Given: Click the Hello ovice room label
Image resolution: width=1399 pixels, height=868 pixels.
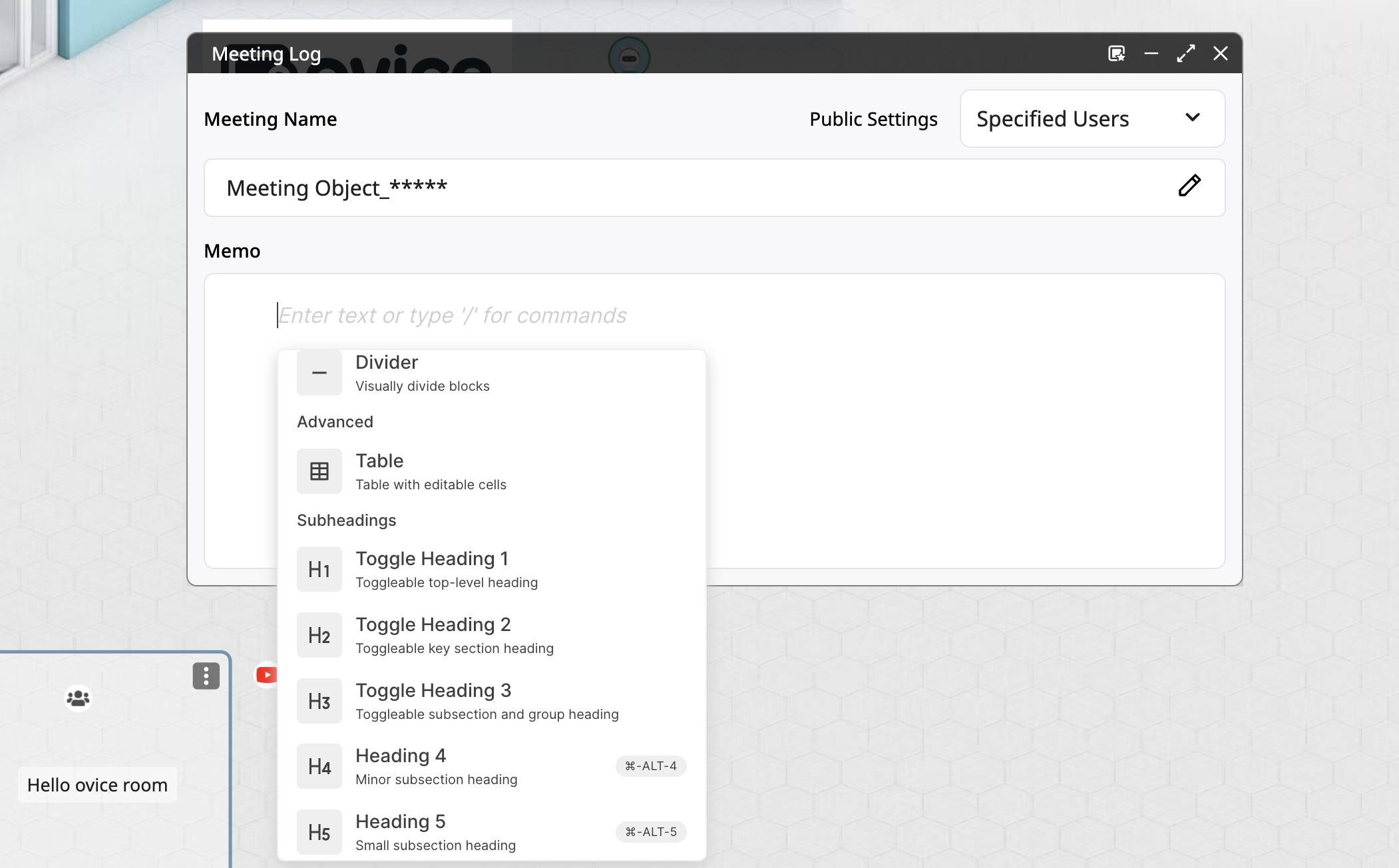Looking at the screenshot, I should pyautogui.click(x=97, y=785).
